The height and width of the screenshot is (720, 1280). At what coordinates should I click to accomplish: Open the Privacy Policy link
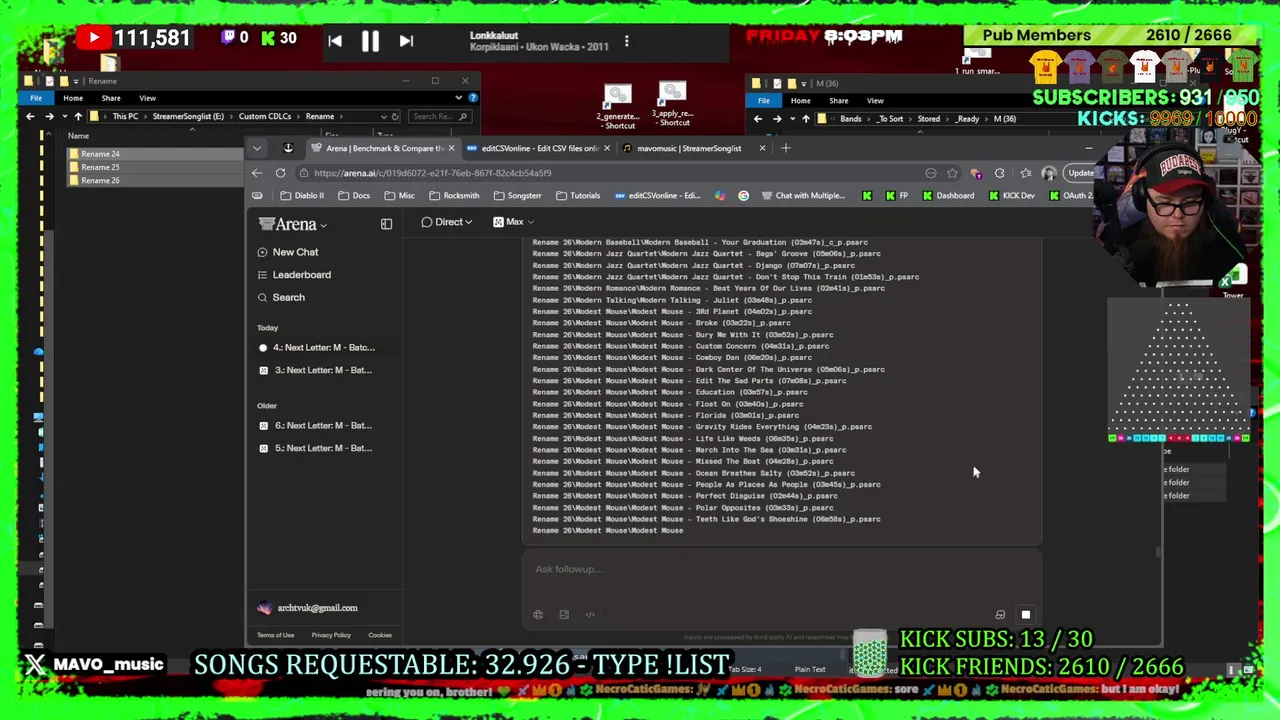(331, 635)
